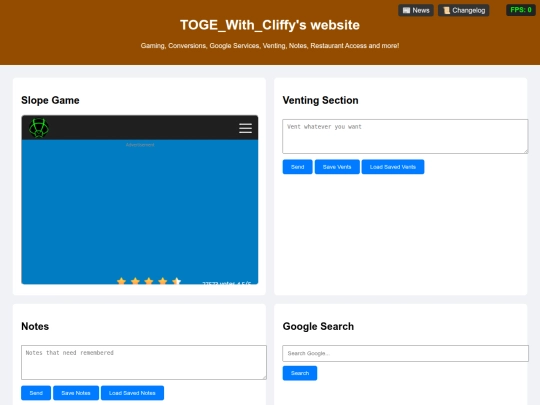540x405 pixels.
Task: Click the Save Notes button
Action: tap(76, 393)
